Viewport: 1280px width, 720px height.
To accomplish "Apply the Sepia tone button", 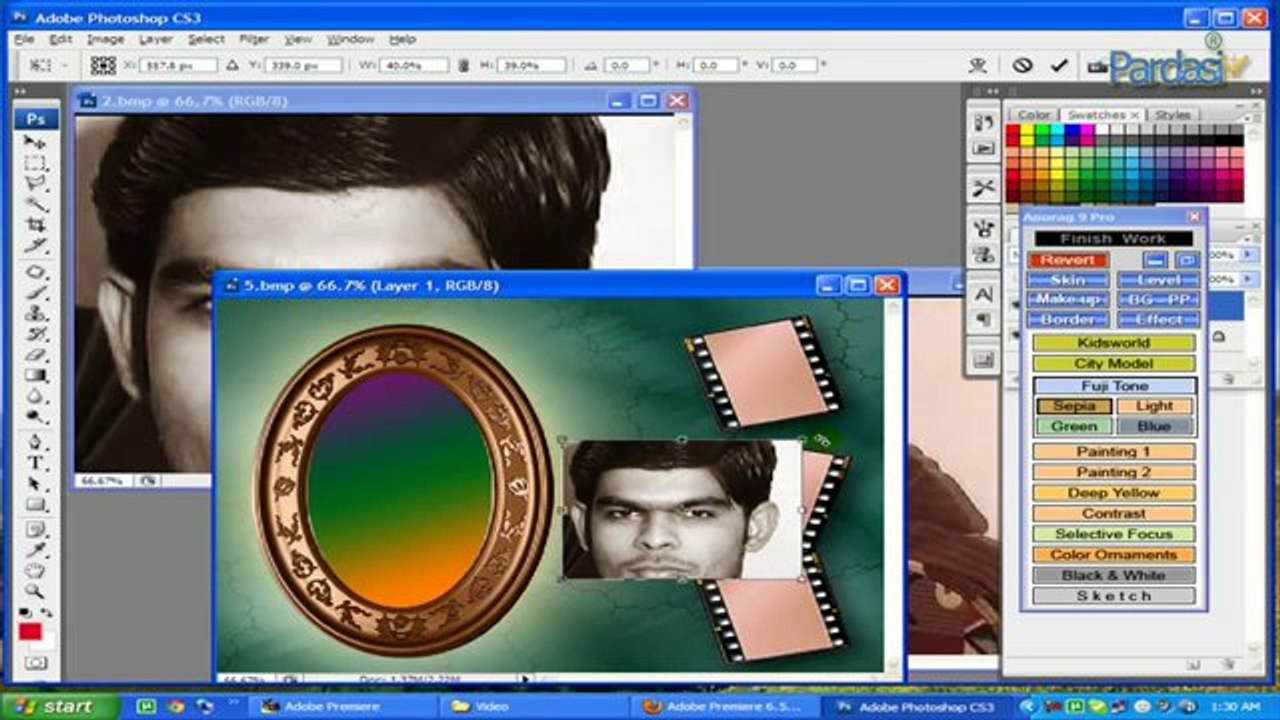I will coord(1074,406).
